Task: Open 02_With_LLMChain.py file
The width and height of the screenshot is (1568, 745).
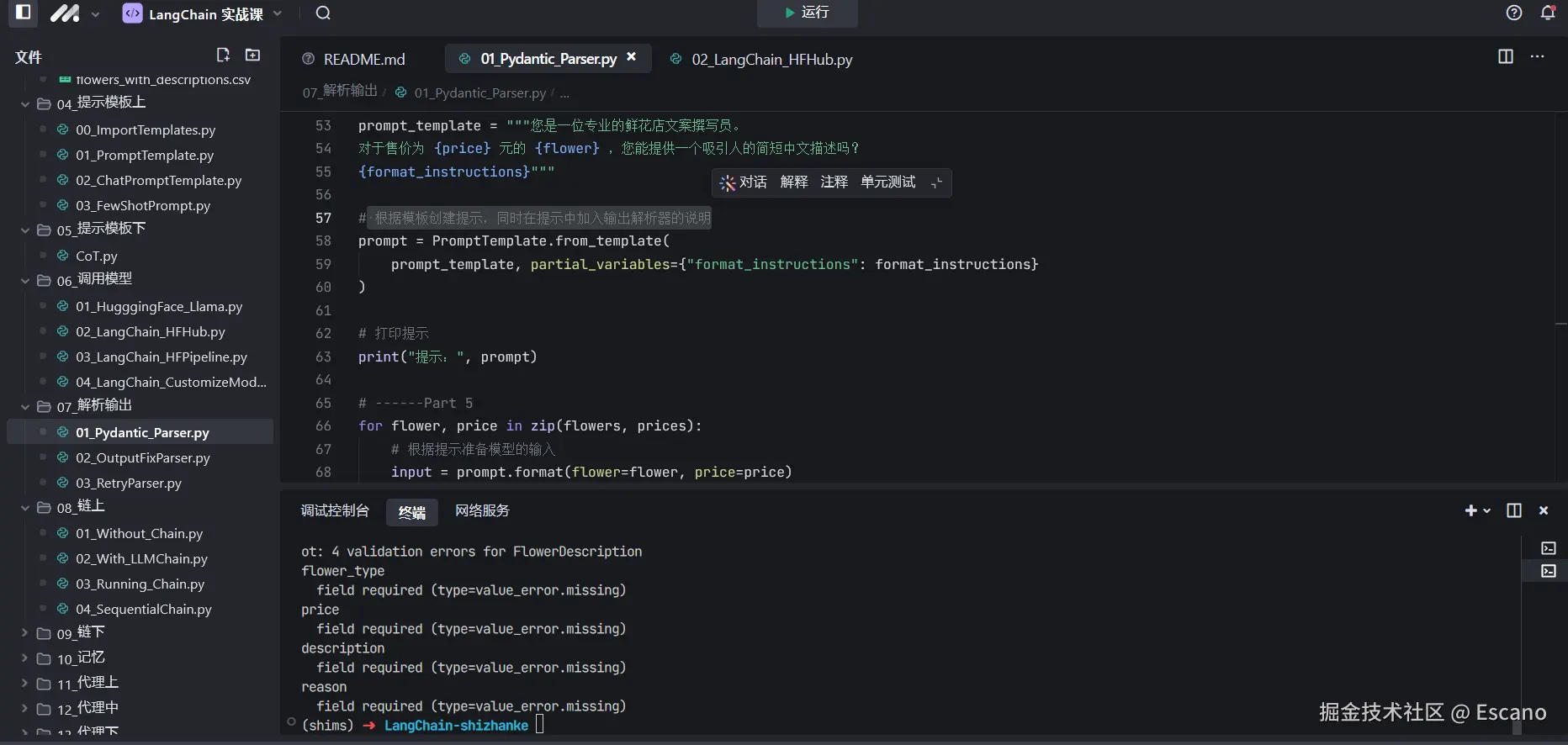Action: [140, 558]
